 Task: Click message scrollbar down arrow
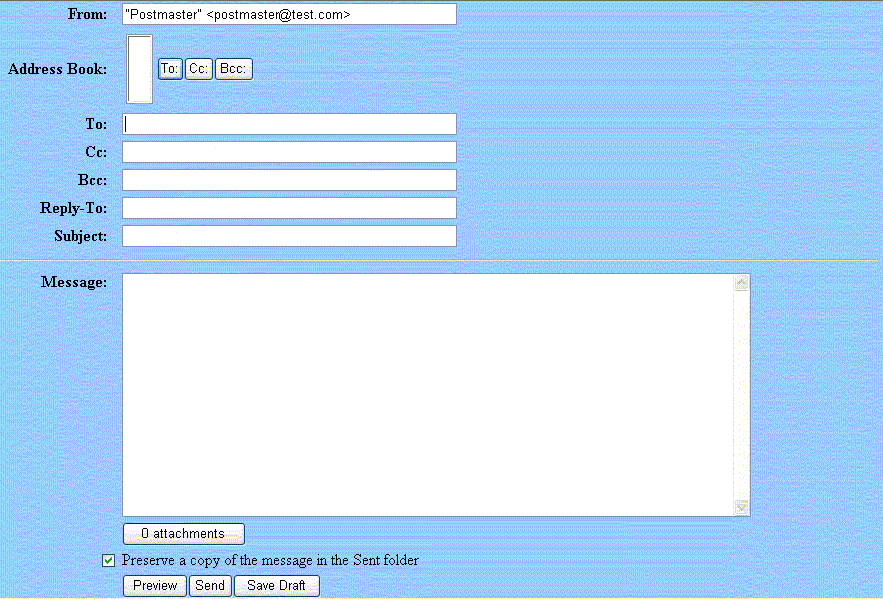(742, 507)
